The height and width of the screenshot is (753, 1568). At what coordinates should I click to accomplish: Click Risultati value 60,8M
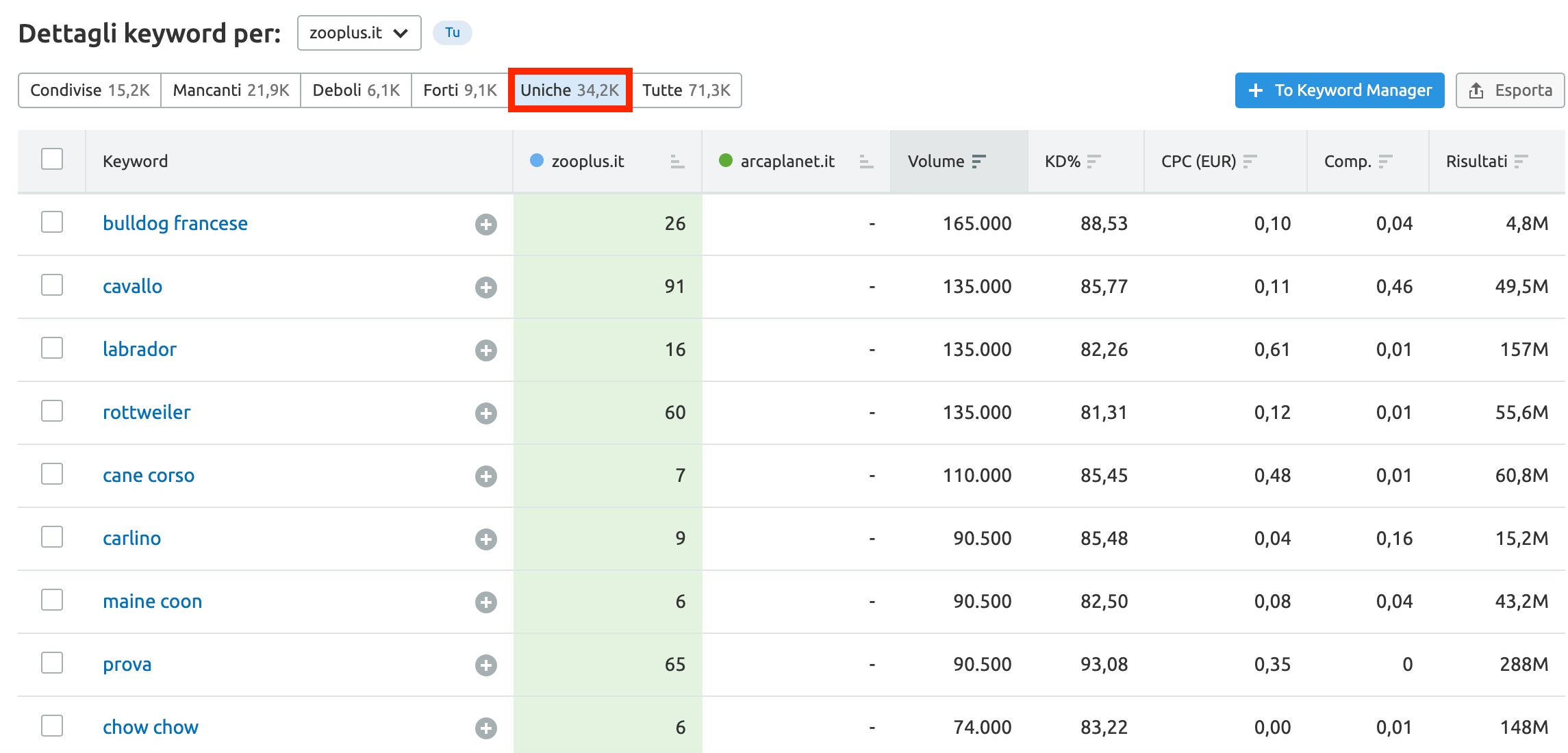pyautogui.click(x=1521, y=476)
